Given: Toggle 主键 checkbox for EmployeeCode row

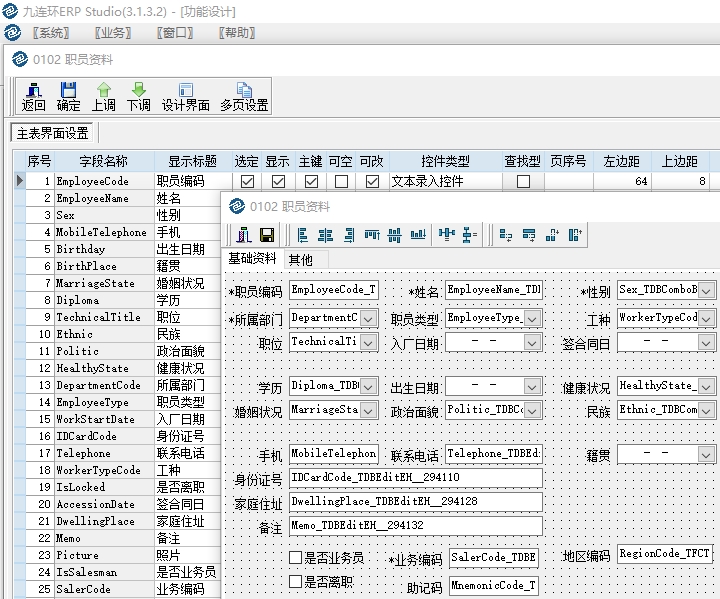Looking at the screenshot, I should (x=311, y=181).
